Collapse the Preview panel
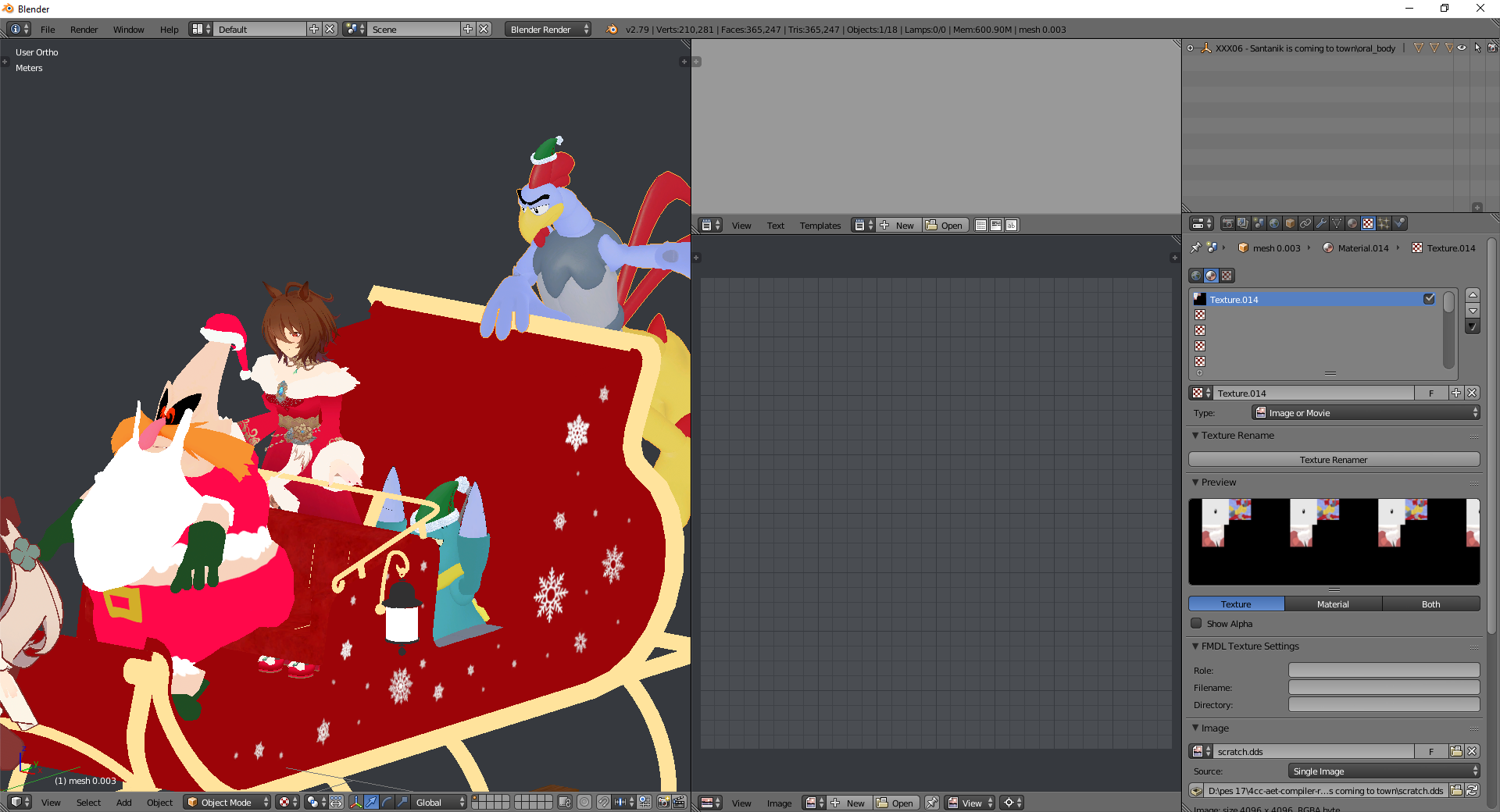The image size is (1500, 812). (1195, 482)
